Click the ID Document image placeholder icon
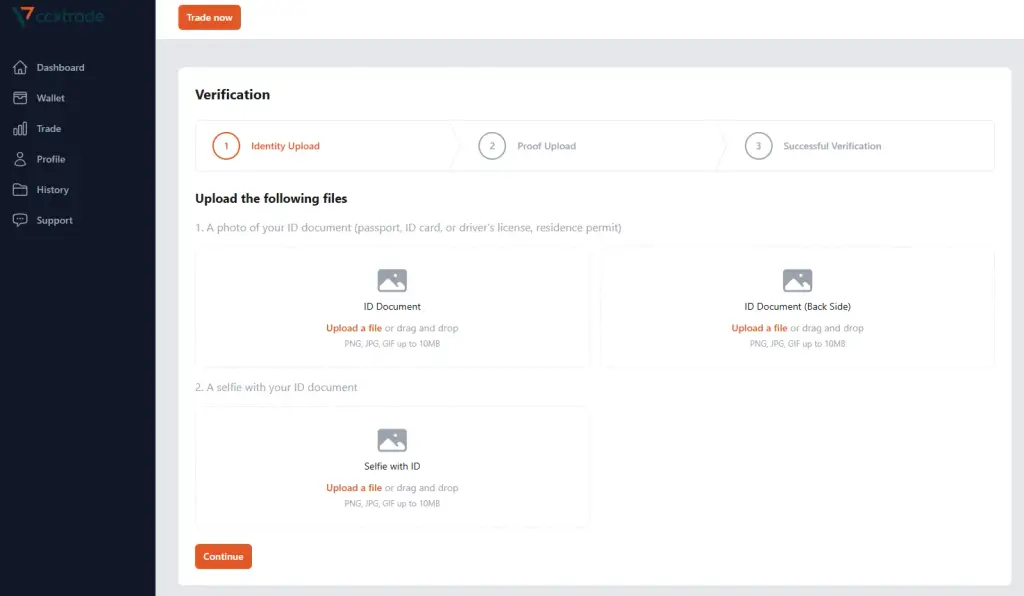 point(392,280)
